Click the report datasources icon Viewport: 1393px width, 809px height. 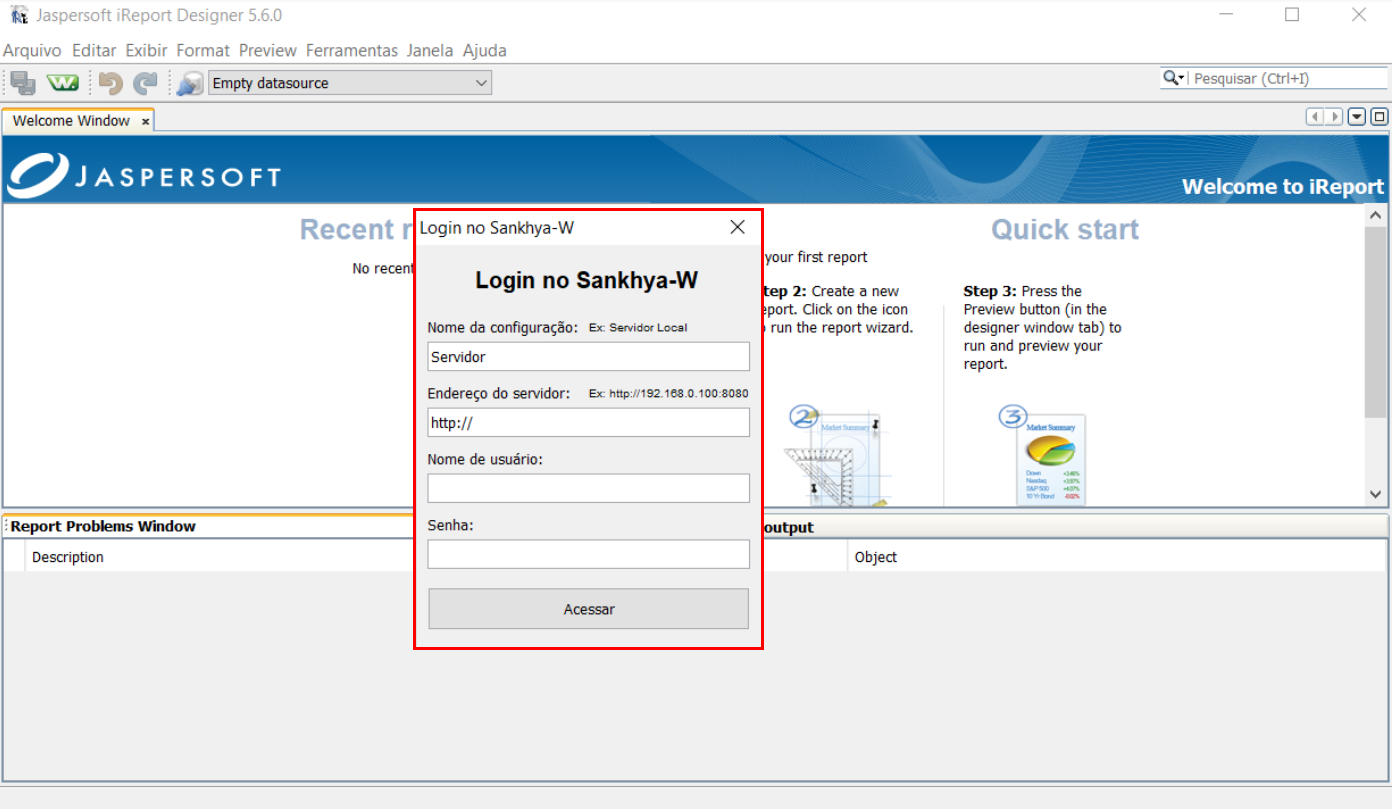click(x=190, y=83)
